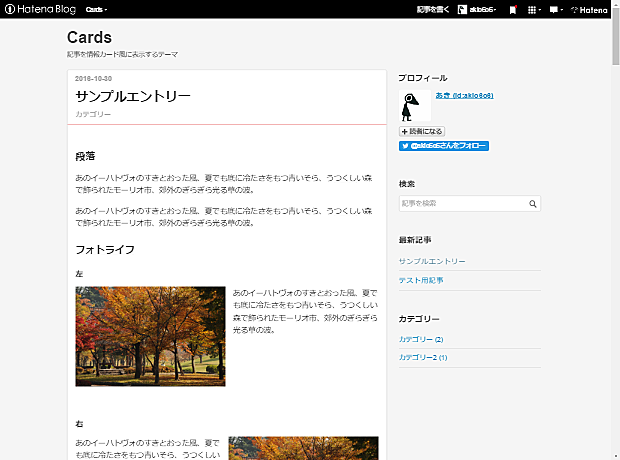Click the profile avatar bird image

(415, 106)
